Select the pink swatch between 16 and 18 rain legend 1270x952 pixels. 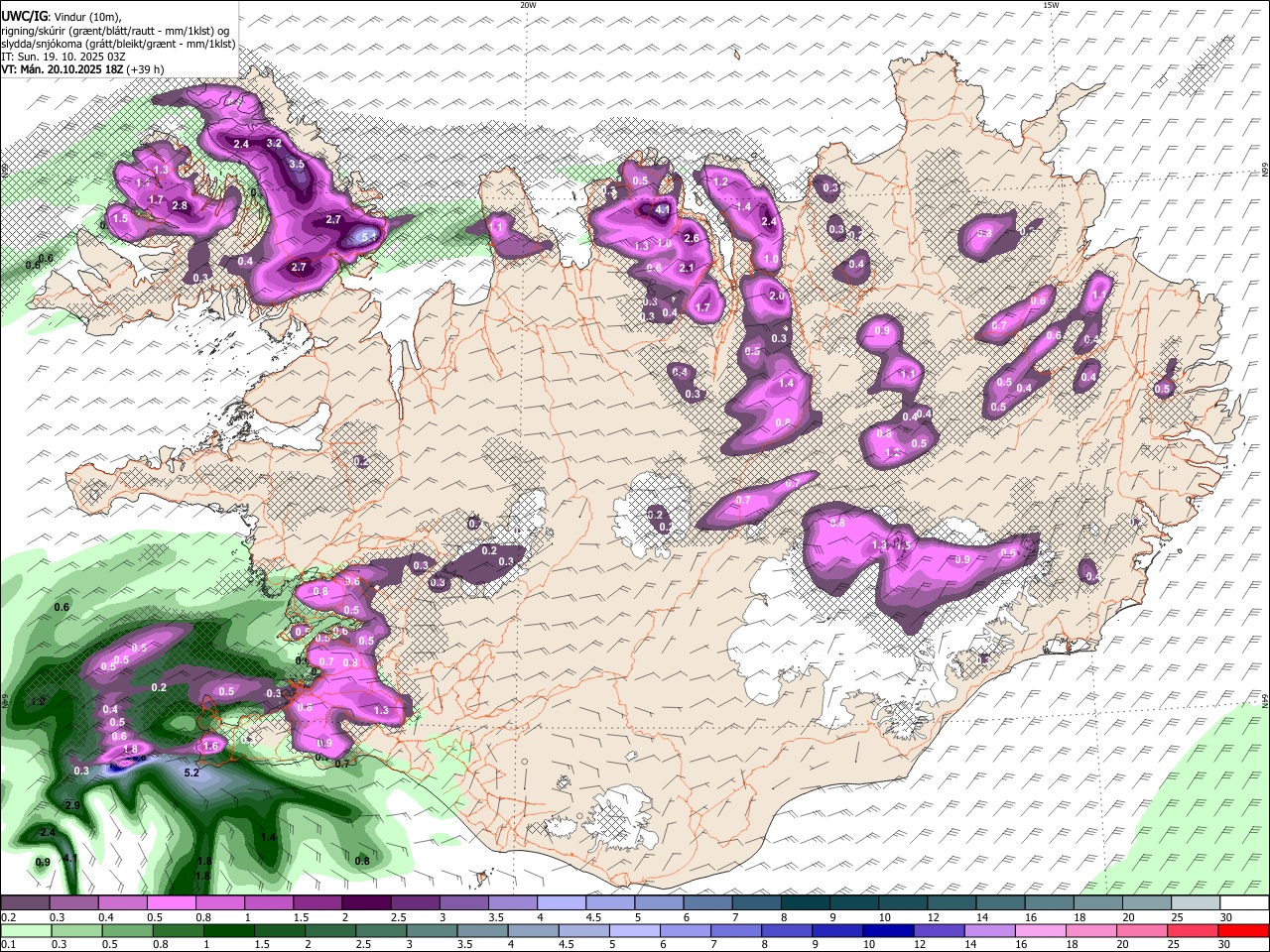coord(1039,930)
